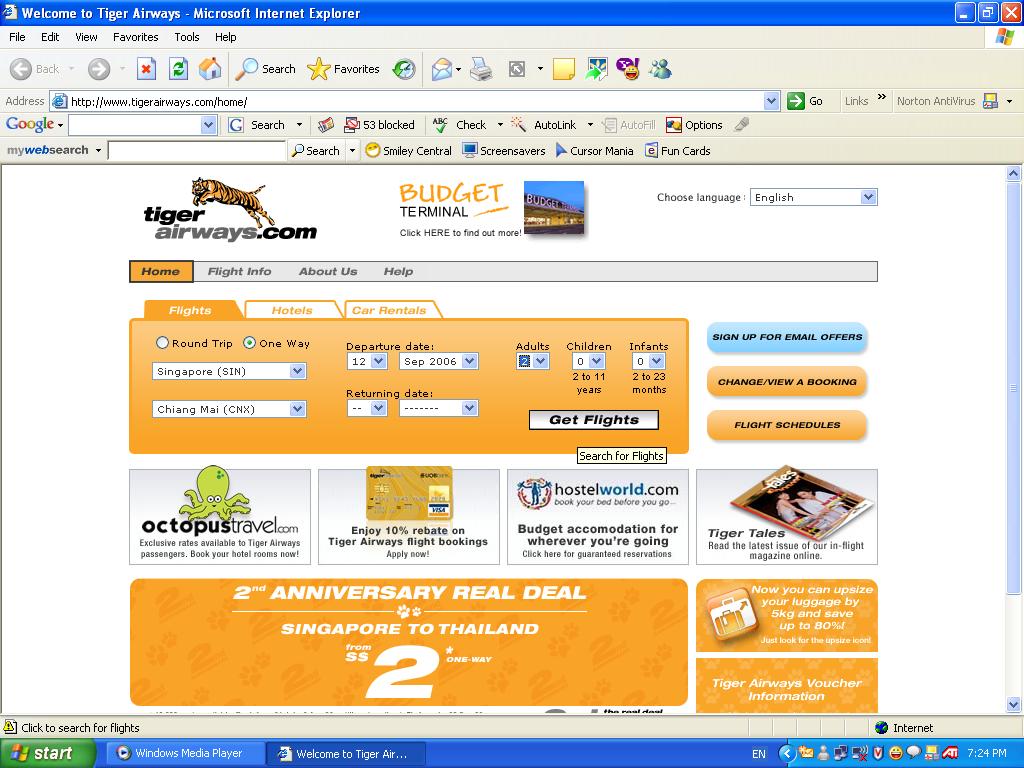Launch Yahoo Messenger smiley icon
Viewport: 1024px width, 768px height.
628,69
